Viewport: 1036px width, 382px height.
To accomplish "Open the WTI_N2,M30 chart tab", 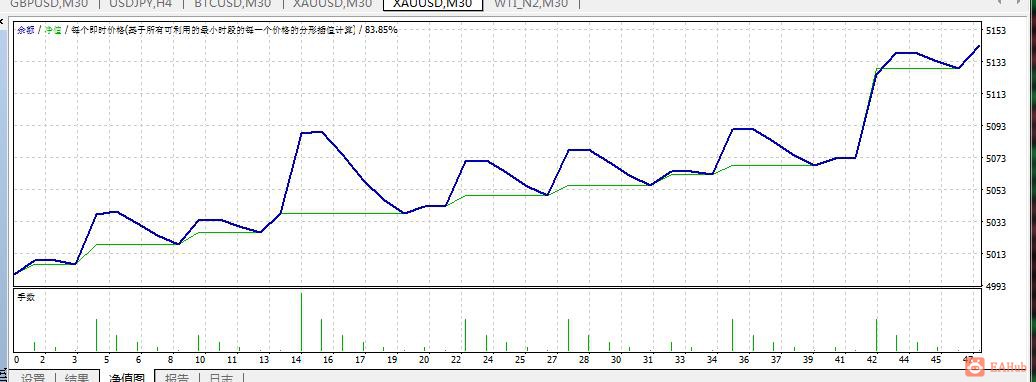I will point(531,3).
